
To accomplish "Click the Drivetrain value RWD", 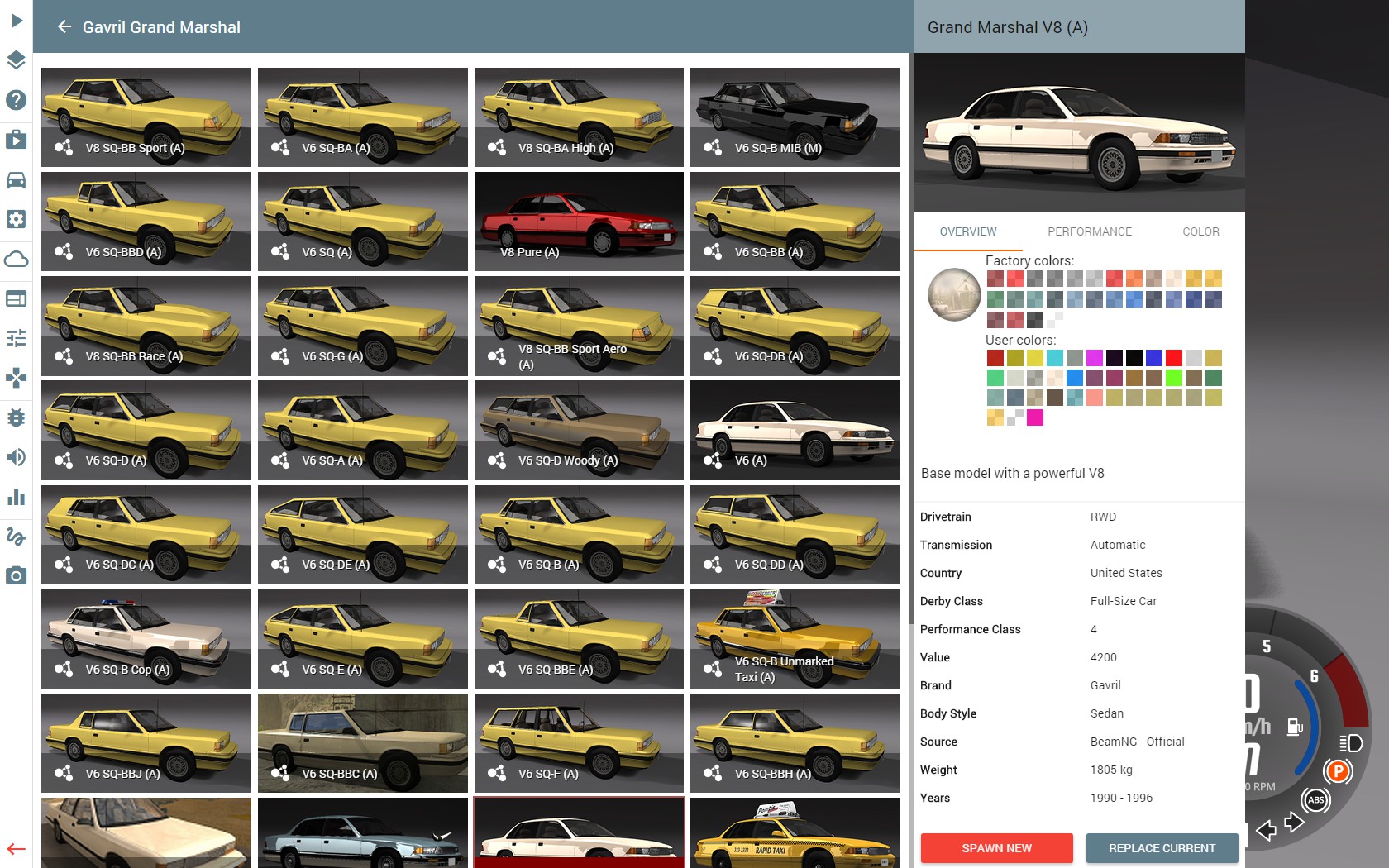I will tap(1103, 517).
